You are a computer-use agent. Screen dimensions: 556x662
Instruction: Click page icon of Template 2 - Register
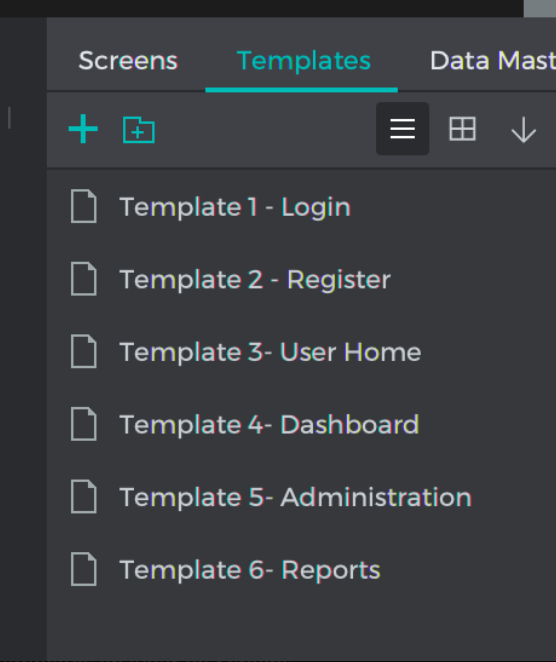pyautogui.click(x=84, y=279)
